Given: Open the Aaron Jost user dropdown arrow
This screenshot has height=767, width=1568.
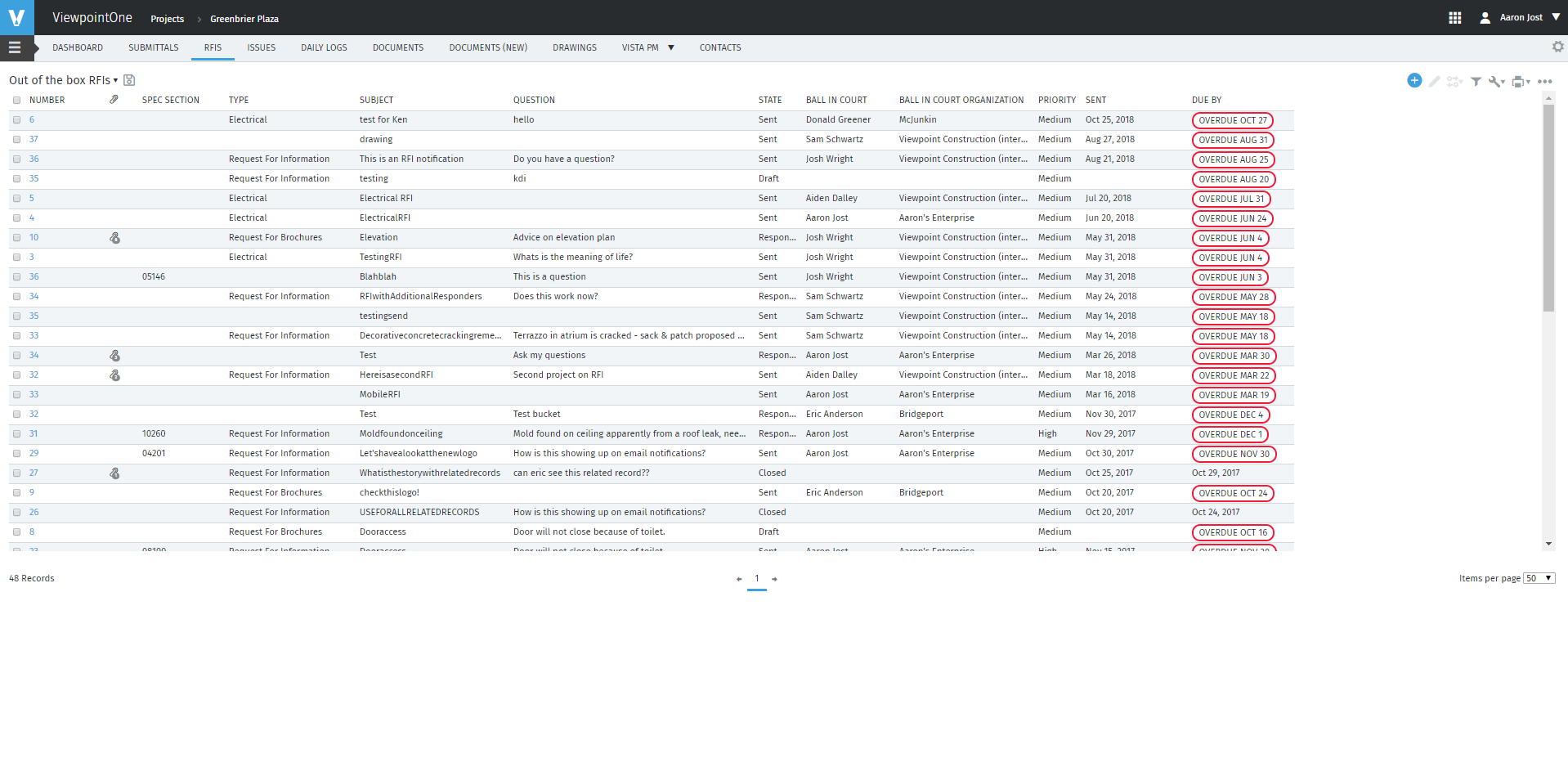Looking at the screenshot, I should 1556,17.
